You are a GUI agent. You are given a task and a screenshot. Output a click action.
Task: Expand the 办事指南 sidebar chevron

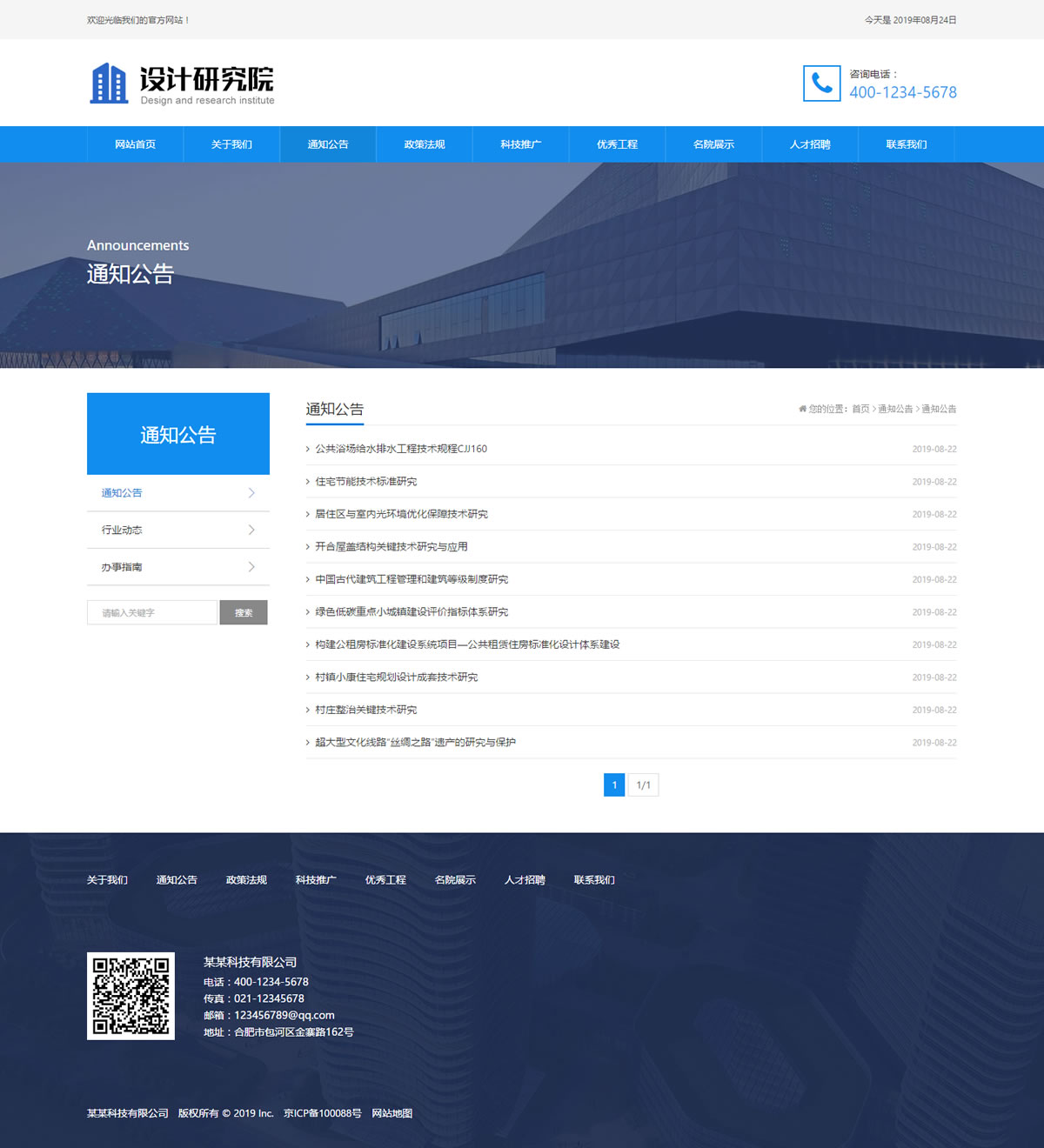[x=251, y=567]
